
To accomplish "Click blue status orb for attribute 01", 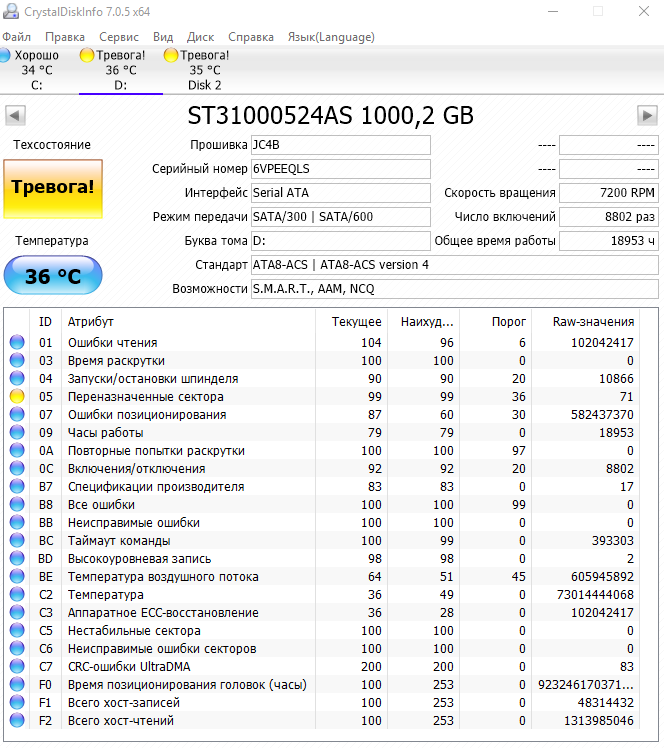I will [17, 342].
